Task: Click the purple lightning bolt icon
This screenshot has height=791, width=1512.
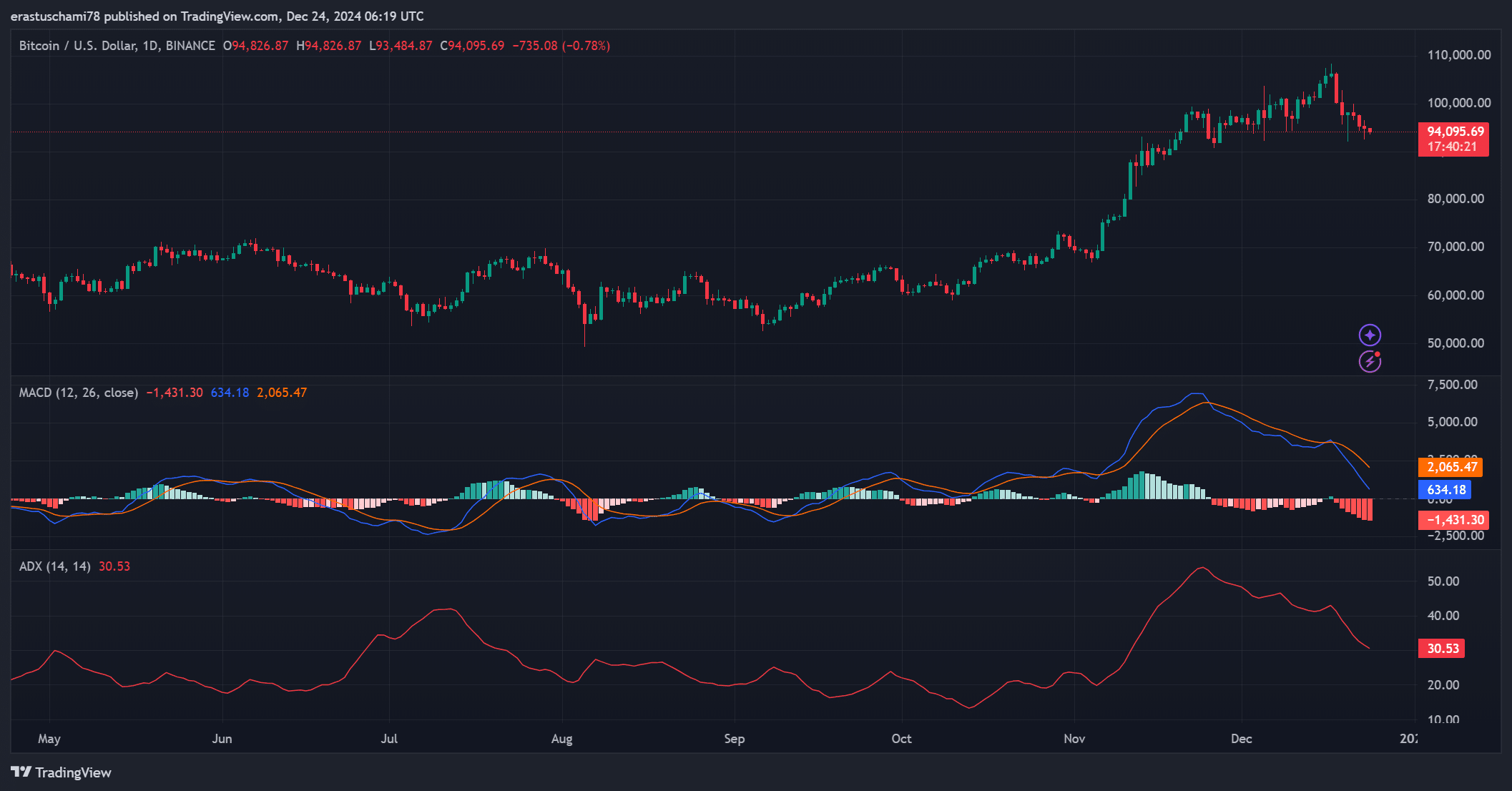Action: coord(1370,361)
